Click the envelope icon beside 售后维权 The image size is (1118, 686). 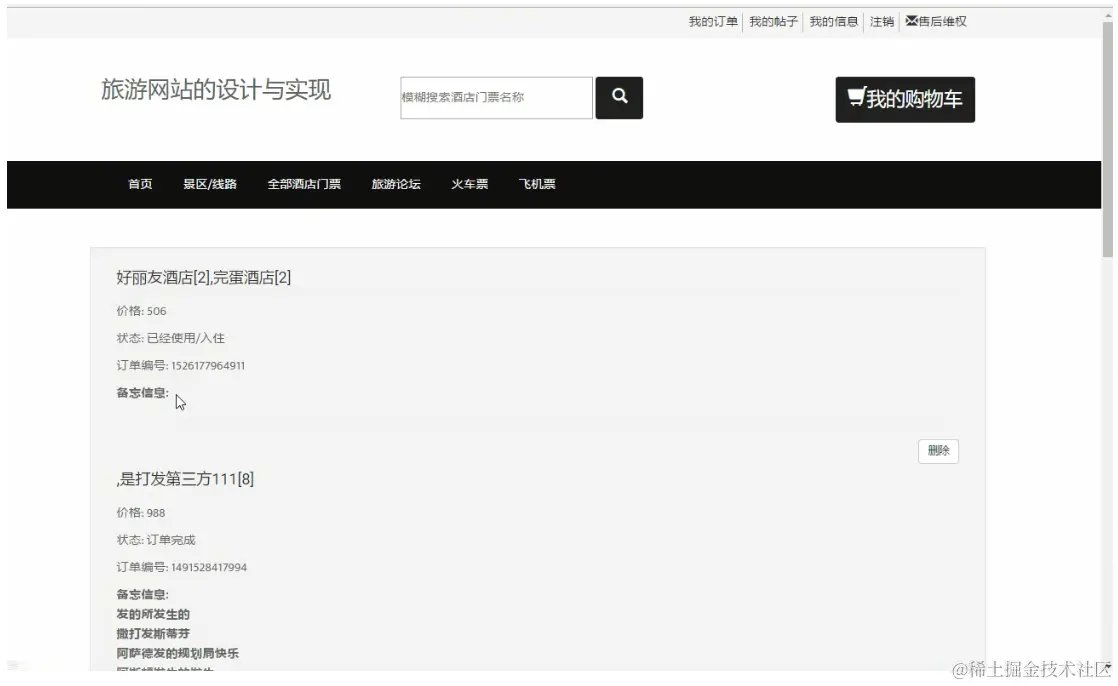click(x=911, y=21)
